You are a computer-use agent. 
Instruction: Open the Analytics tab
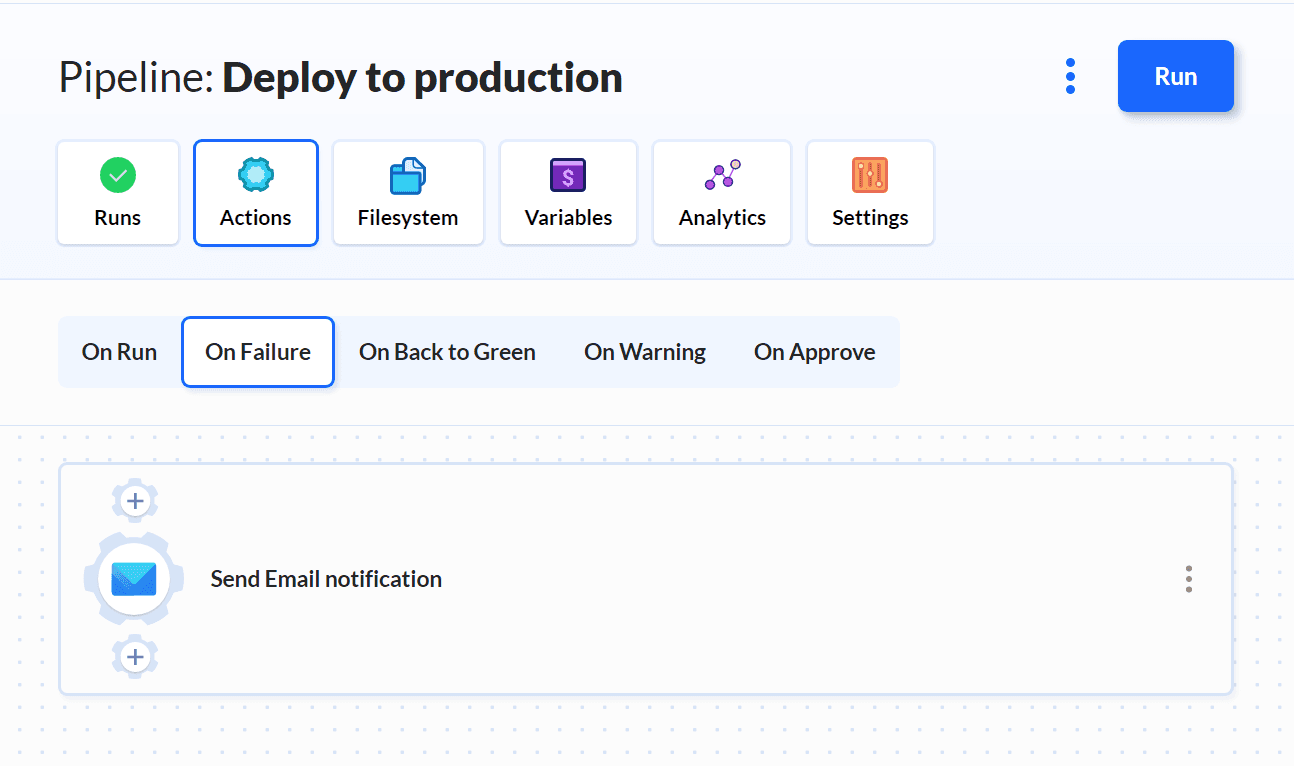click(722, 193)
